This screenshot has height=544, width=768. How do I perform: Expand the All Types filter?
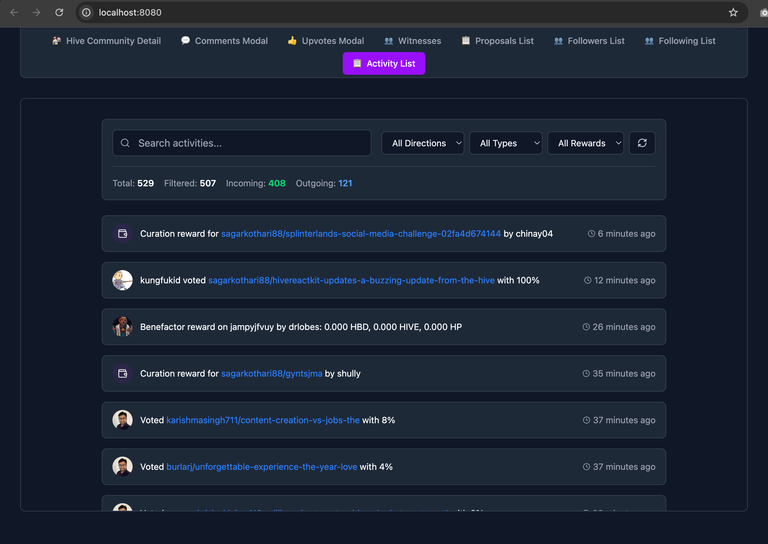[x=505, y=143]
